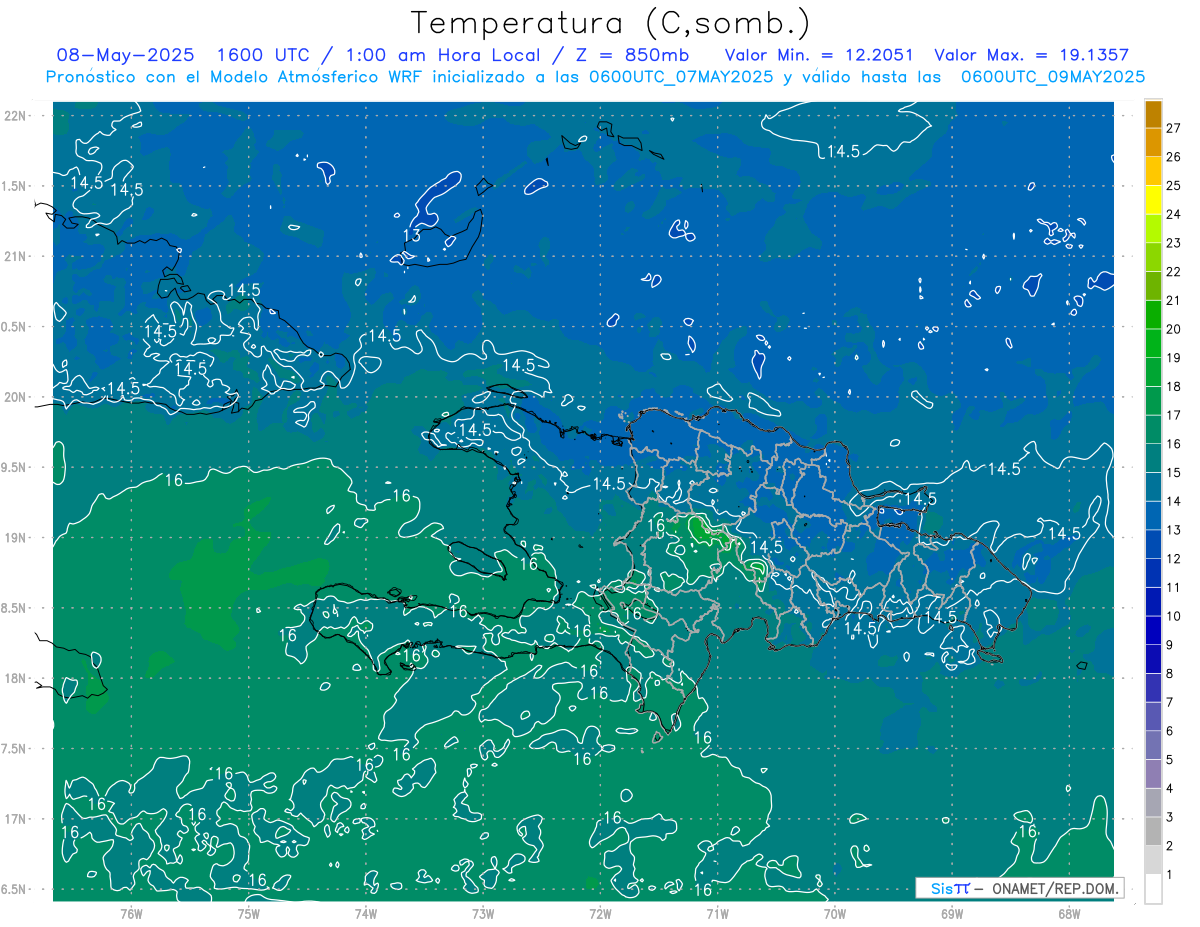
Task: Select the date "08-May-2025" in header
Action: [126, 55]
